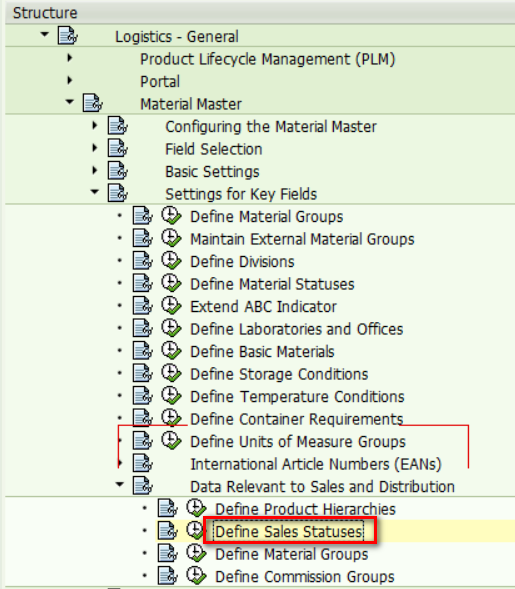Expand the Product Lifecycle Management (PLM) node
The width and height of the screenshot is (515, 589).
point(69,58)
